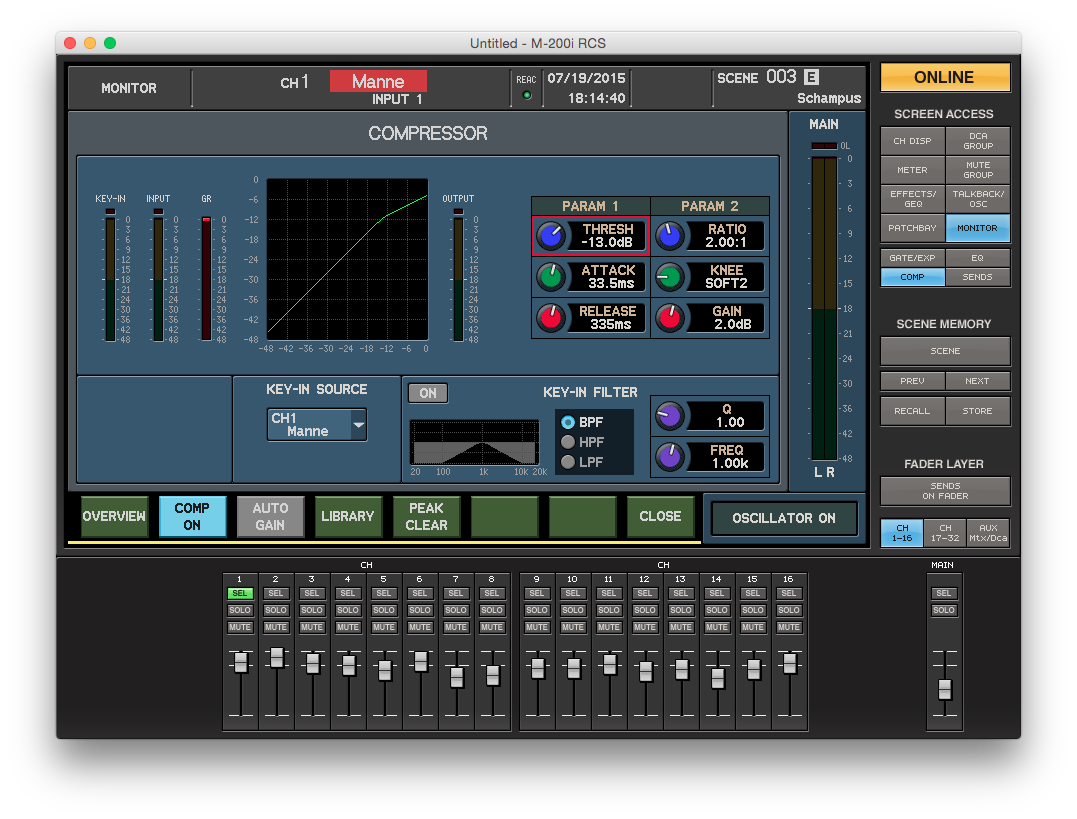The height and width of the screenshot is (819, 1077).
Task: Toggle COMP ON to disable the compressor
Action: point(192,516)
